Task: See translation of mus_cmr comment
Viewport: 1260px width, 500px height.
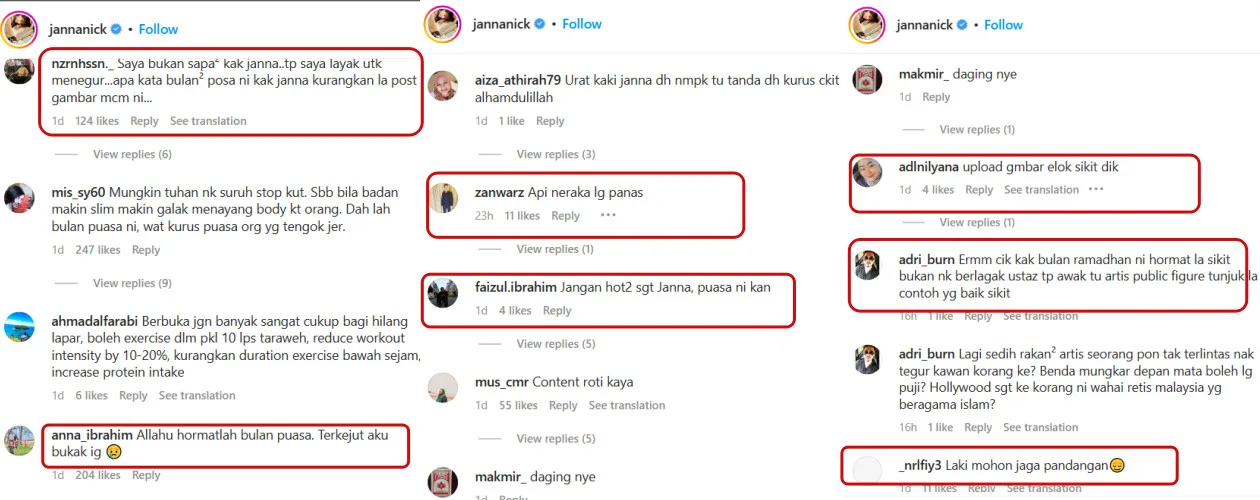Action: coord(627,405)
